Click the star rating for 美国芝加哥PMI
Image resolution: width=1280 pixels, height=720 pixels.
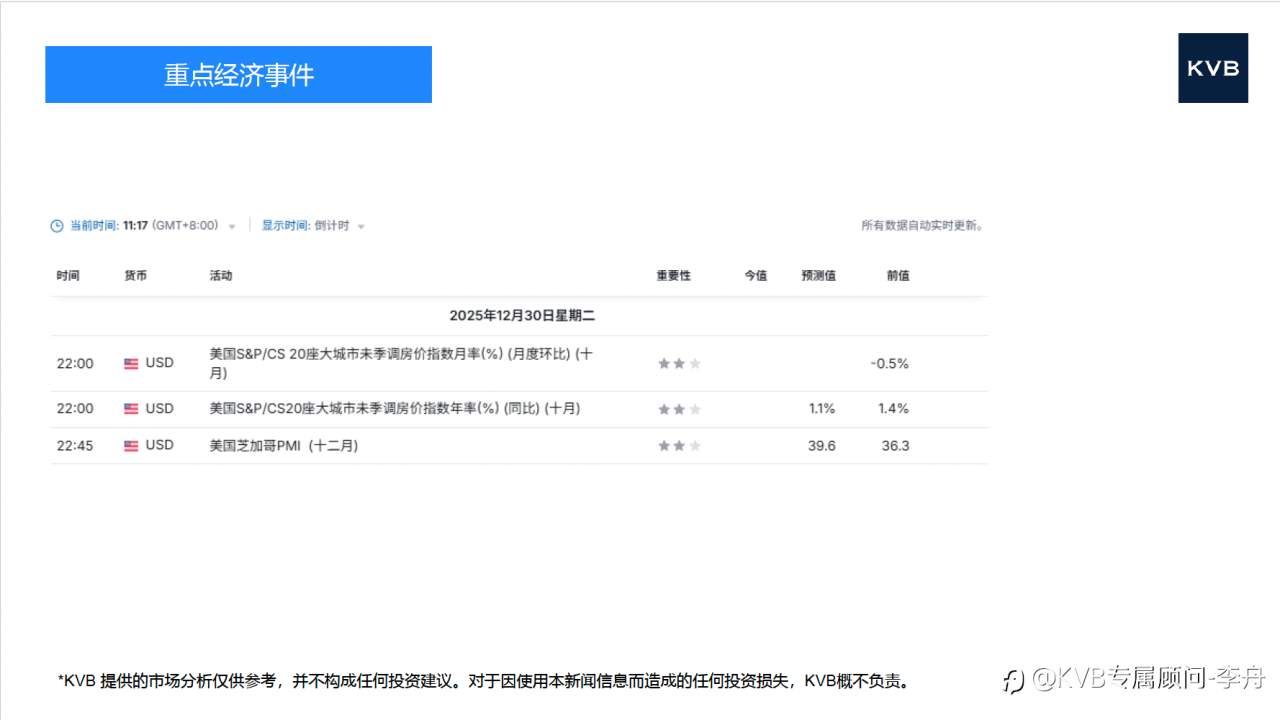(x=679, y=445)
